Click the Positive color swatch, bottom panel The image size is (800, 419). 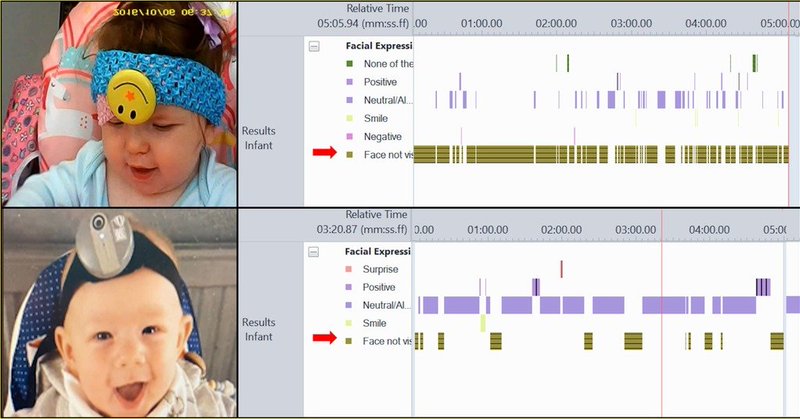(x=348, y=287)
